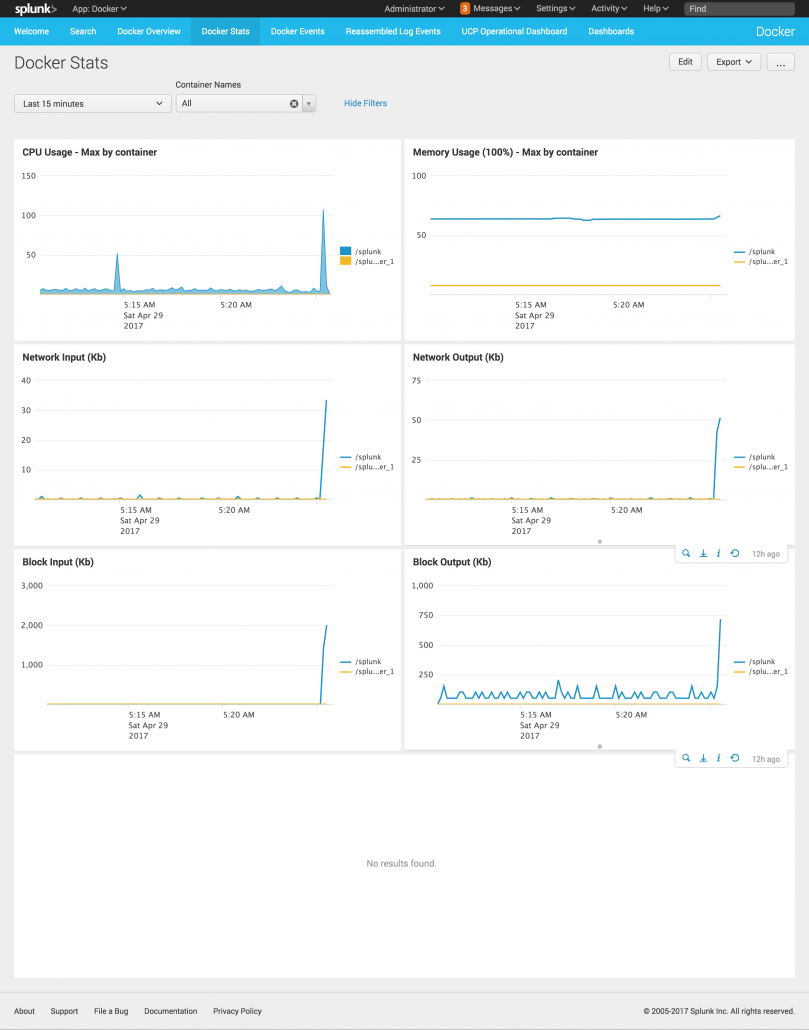809x1030 pixels.
Task: Open the Last 15 minutes time range dropdown
Action: click(x=93, y=104)
